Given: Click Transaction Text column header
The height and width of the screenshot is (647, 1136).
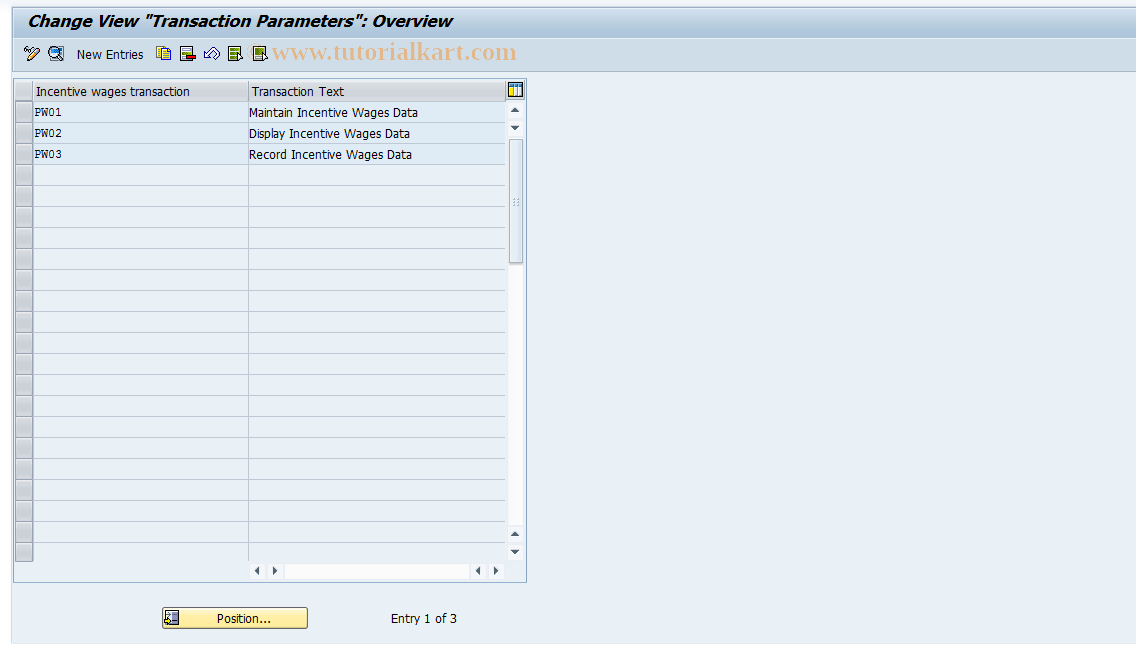Looking at the screenshot, I should (x=377, y=91).
